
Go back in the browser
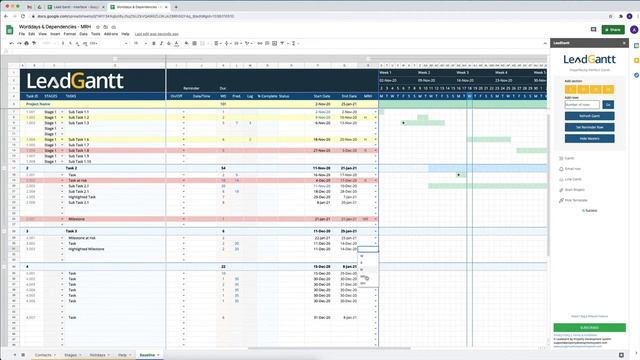click(x=6, y=16)
